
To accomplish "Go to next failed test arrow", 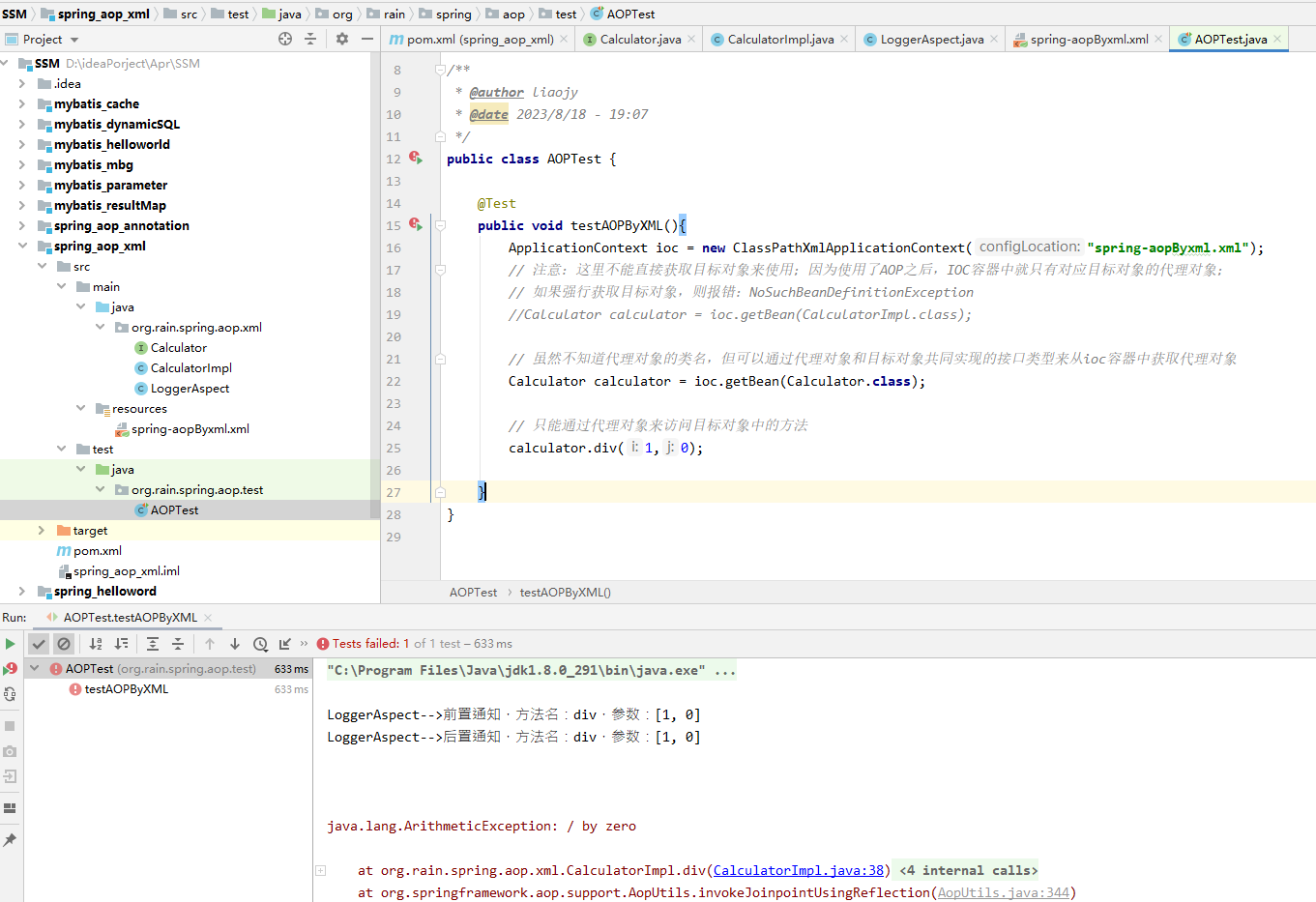I will (x=235, y=644).
